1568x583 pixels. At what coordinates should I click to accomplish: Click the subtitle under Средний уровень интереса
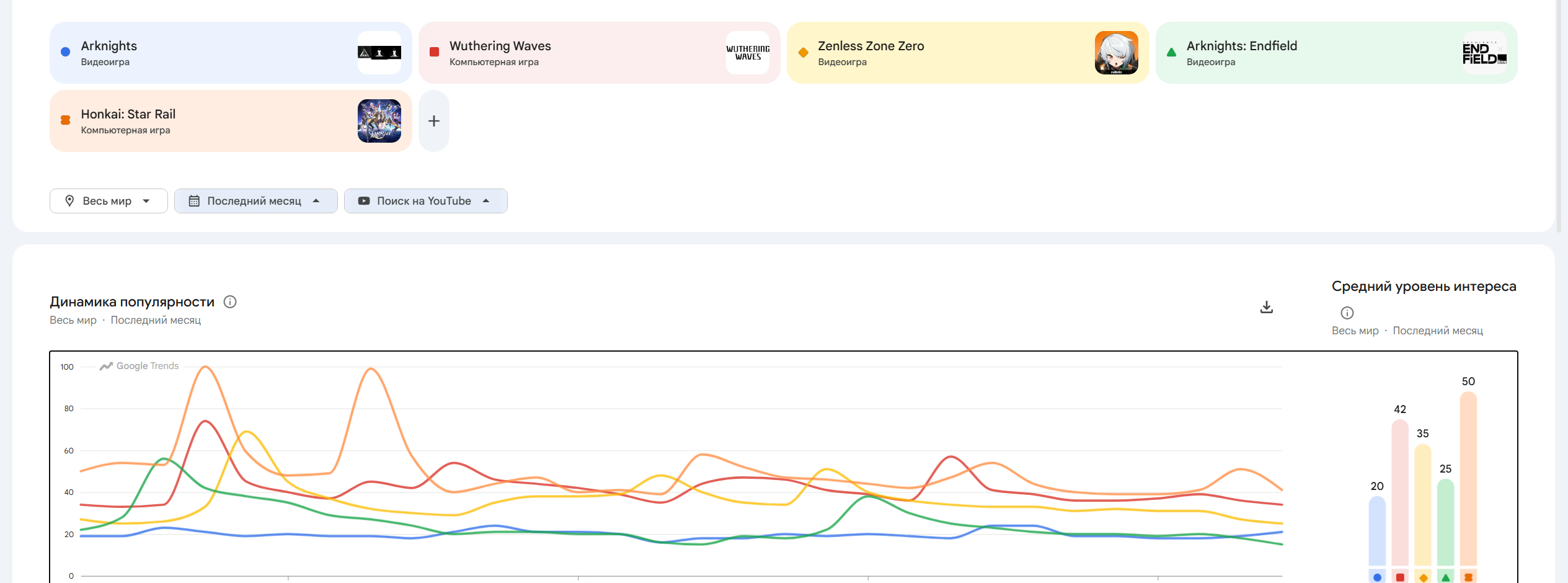(1407, 331)
